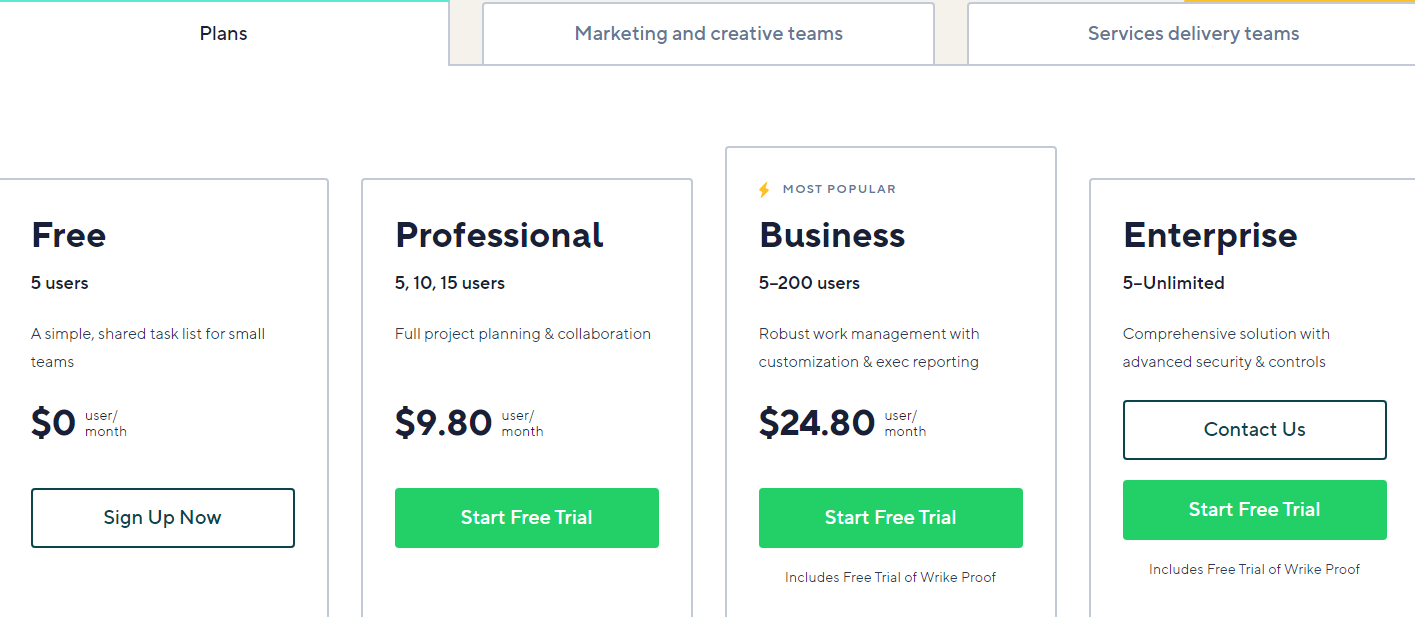The height and width of the screenshot is (617, 1415).
Task: Switch to the Plans tab
Action: coord(223,33)
